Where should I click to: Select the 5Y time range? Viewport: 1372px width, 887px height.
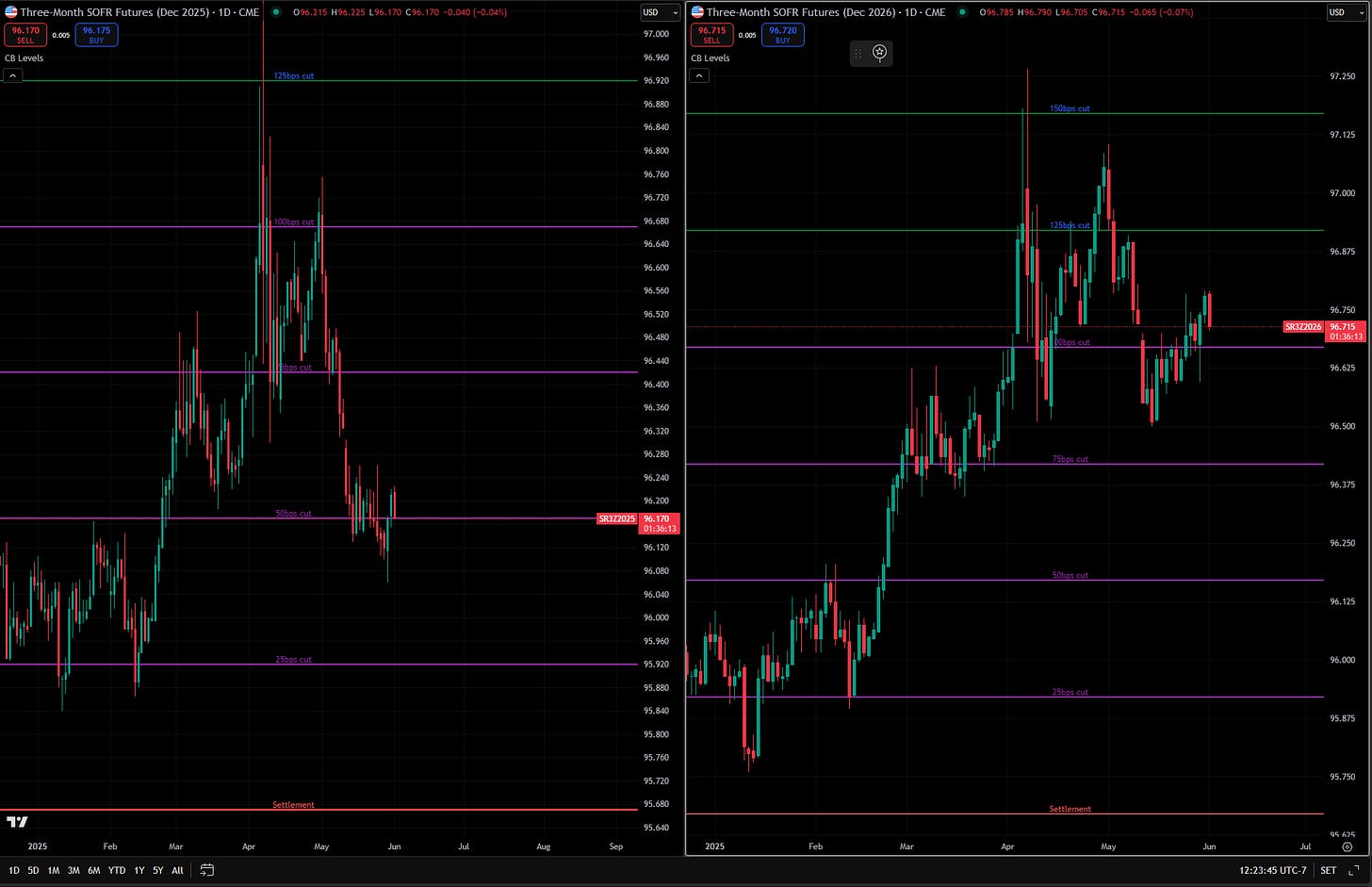coord(158,870)
